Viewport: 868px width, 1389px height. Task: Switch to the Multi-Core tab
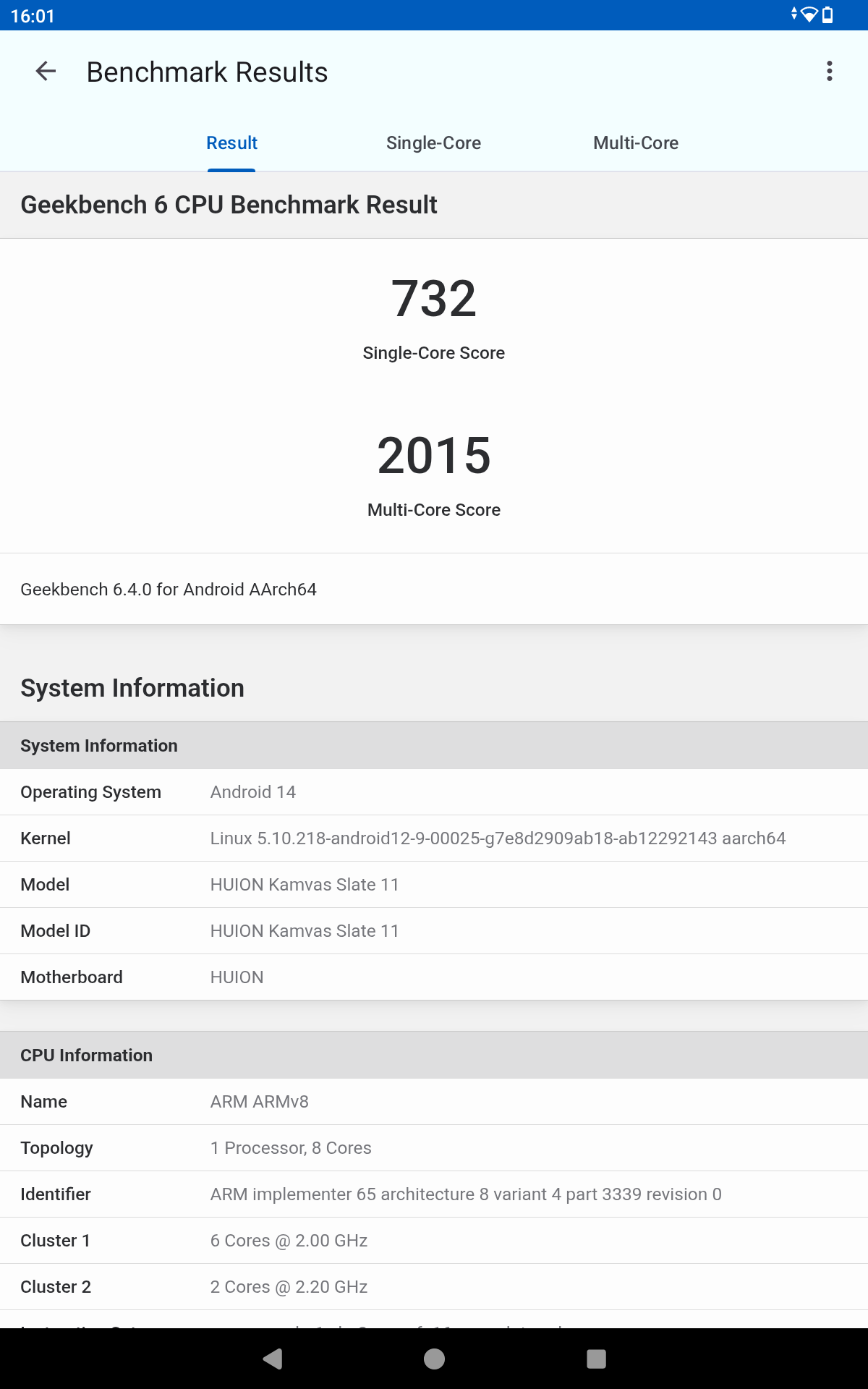pos(635,143)
